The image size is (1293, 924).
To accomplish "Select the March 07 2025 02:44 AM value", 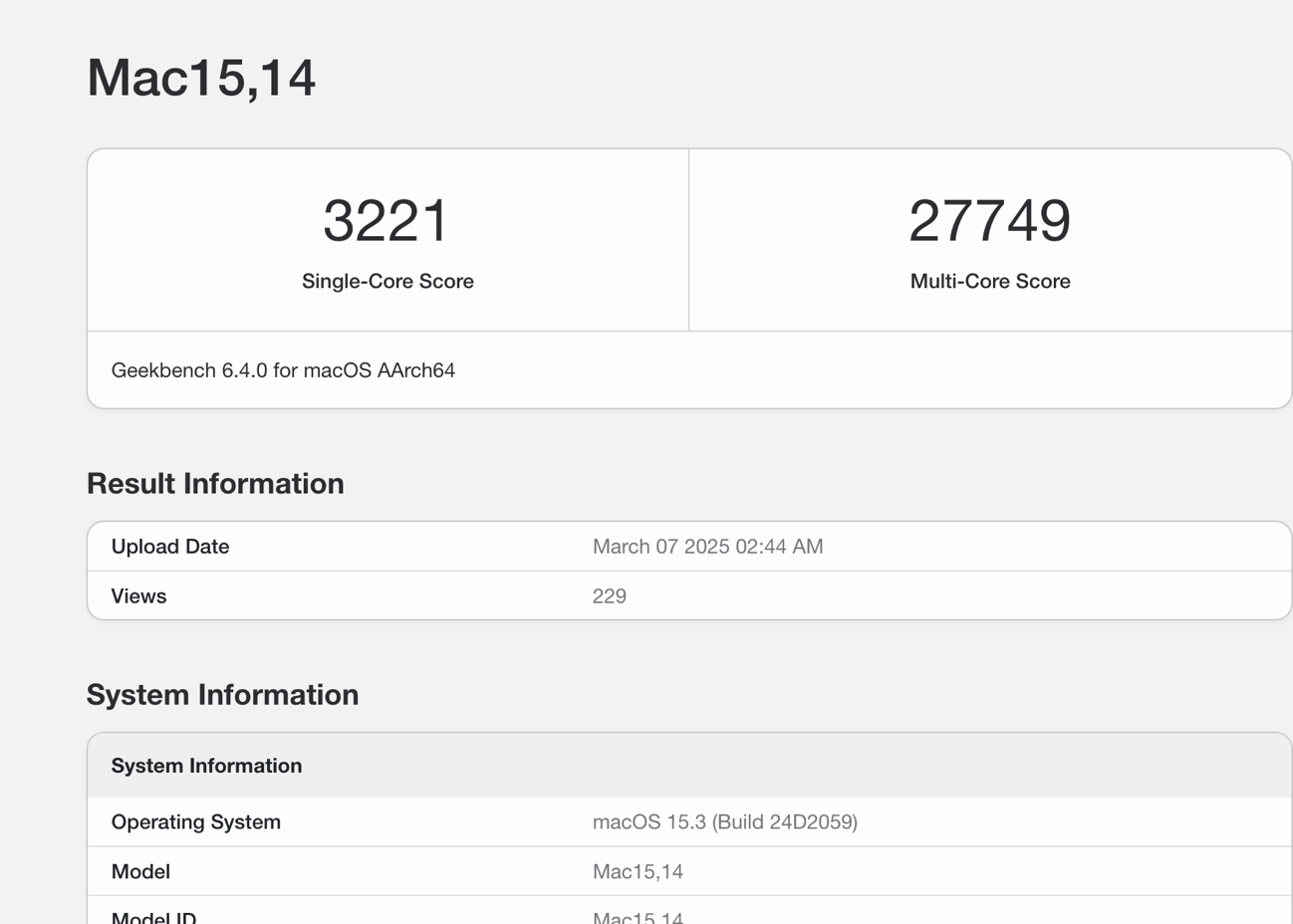I will [707, 547].
